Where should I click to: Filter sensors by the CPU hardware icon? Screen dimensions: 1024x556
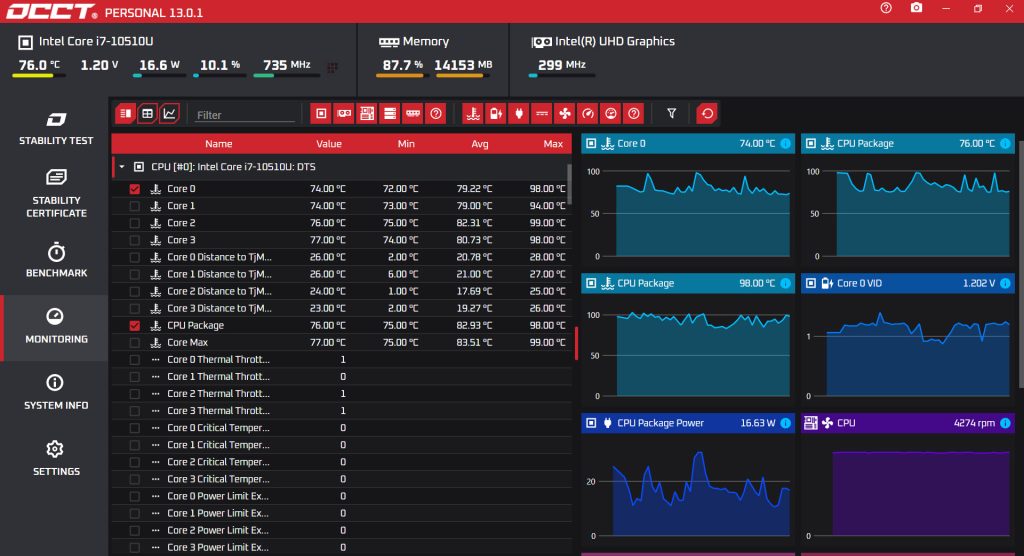pos(321,114)
